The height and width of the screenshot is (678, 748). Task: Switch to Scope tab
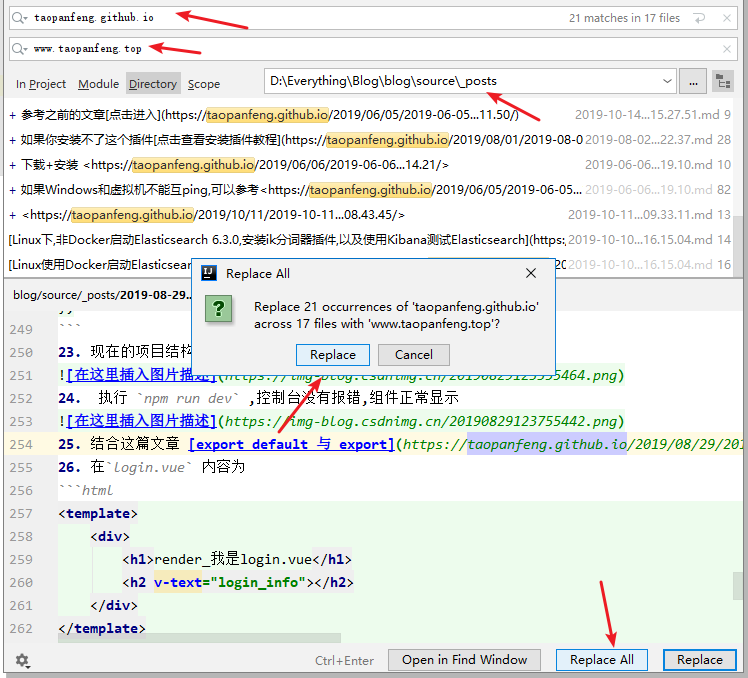tap(204, 84)
